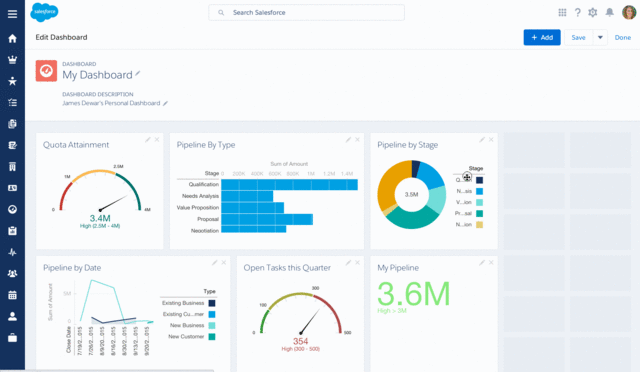The height and width of the screenshot is (372, 640).
Task: Expand the Save dropdown arrow
Action: click(x=600, y=38)
